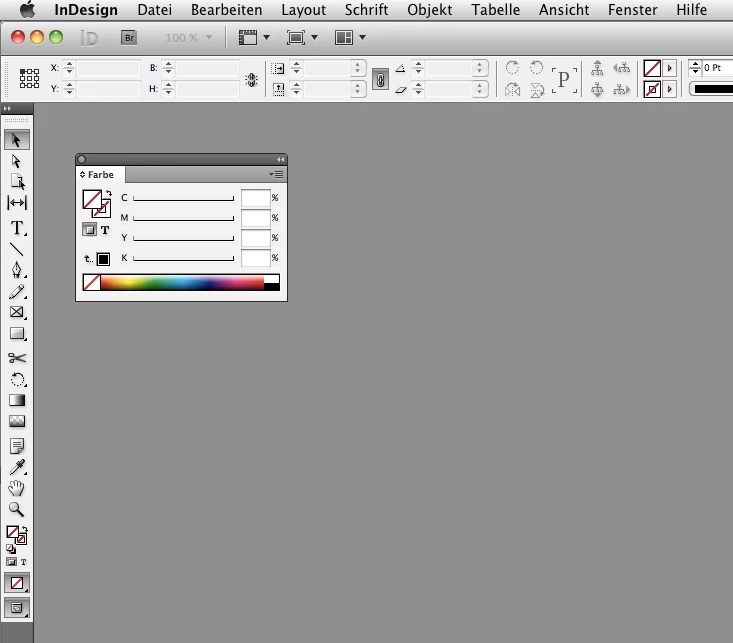This screenshot has height=643, width=733.
Task: Click flip vertical icon in control bar
Action: click(x=537, y=89)
